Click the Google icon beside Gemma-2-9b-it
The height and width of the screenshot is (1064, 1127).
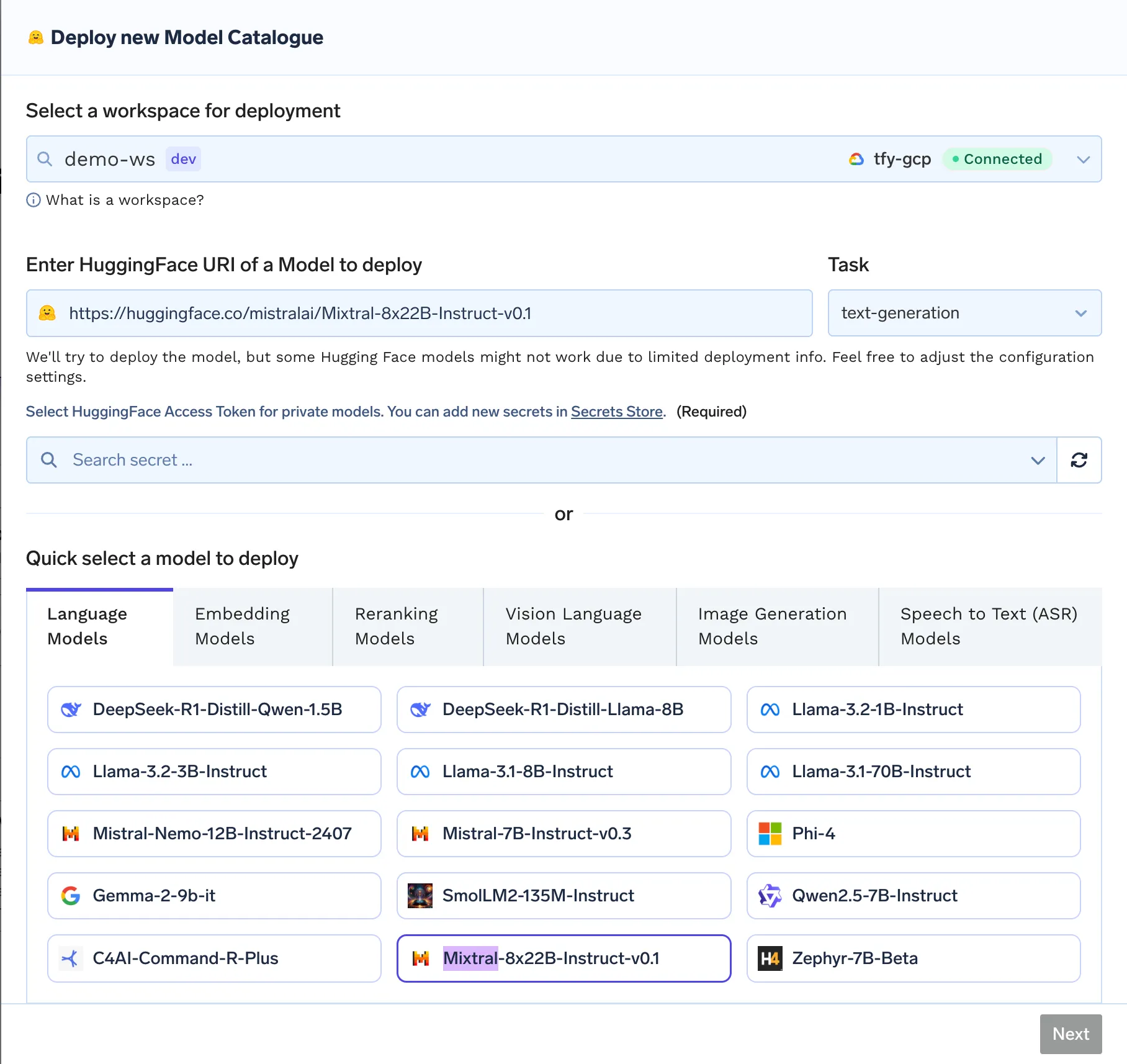point(71,896)
